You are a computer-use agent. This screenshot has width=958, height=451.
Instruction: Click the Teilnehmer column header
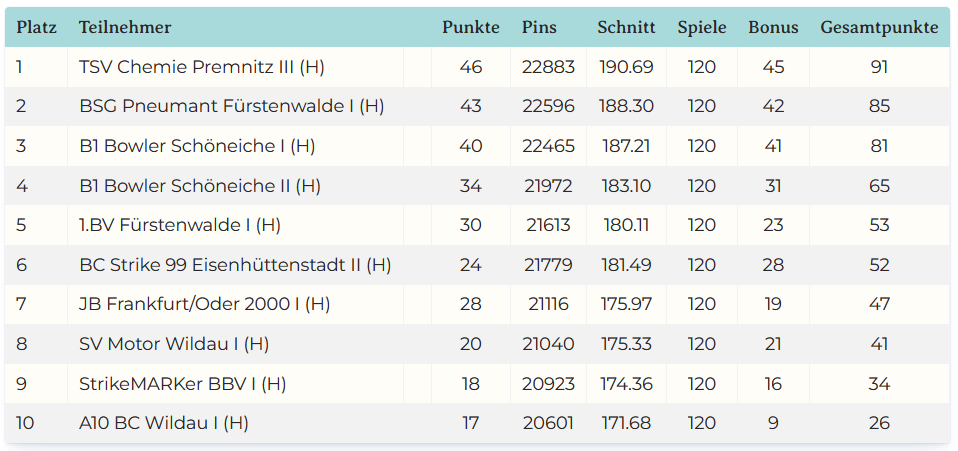coord(125,28)
